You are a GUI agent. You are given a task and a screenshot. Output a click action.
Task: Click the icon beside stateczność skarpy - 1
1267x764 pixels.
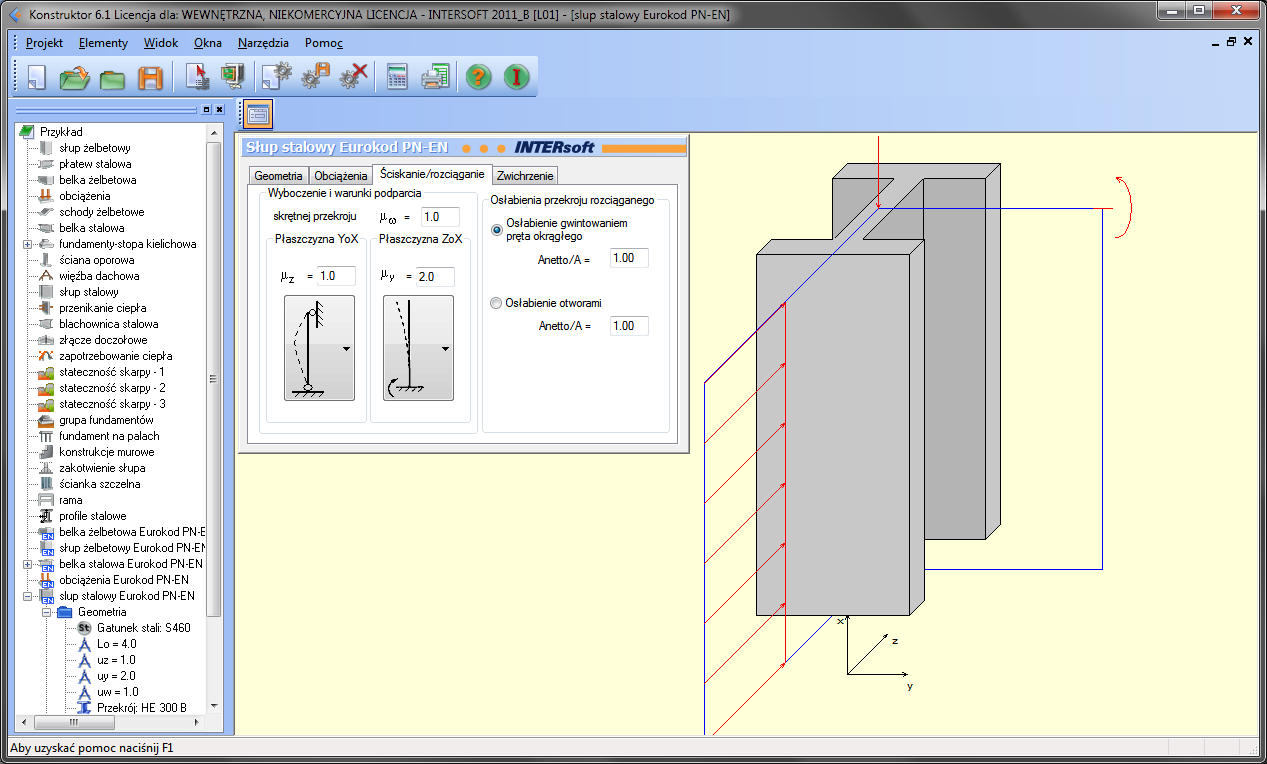tap(45, 372)
